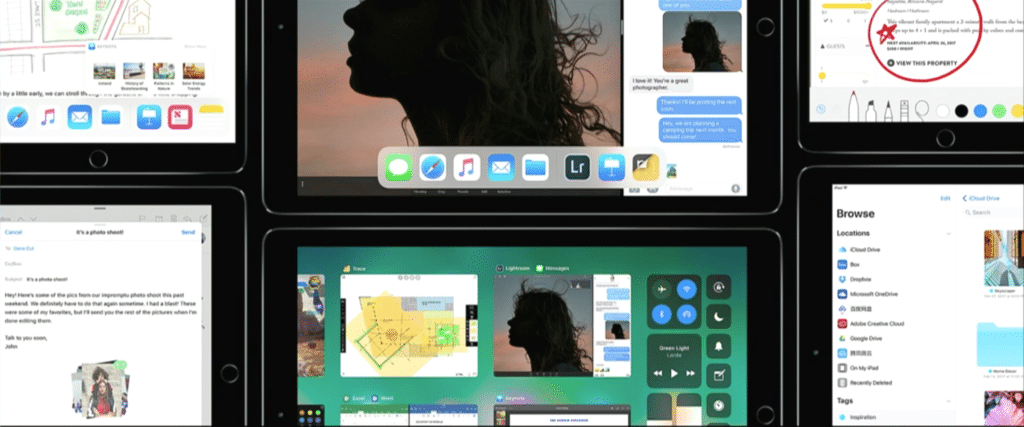Collapse the Locations section chevron
This screenshot has width=1024, height=427.
tap(947, 233)
